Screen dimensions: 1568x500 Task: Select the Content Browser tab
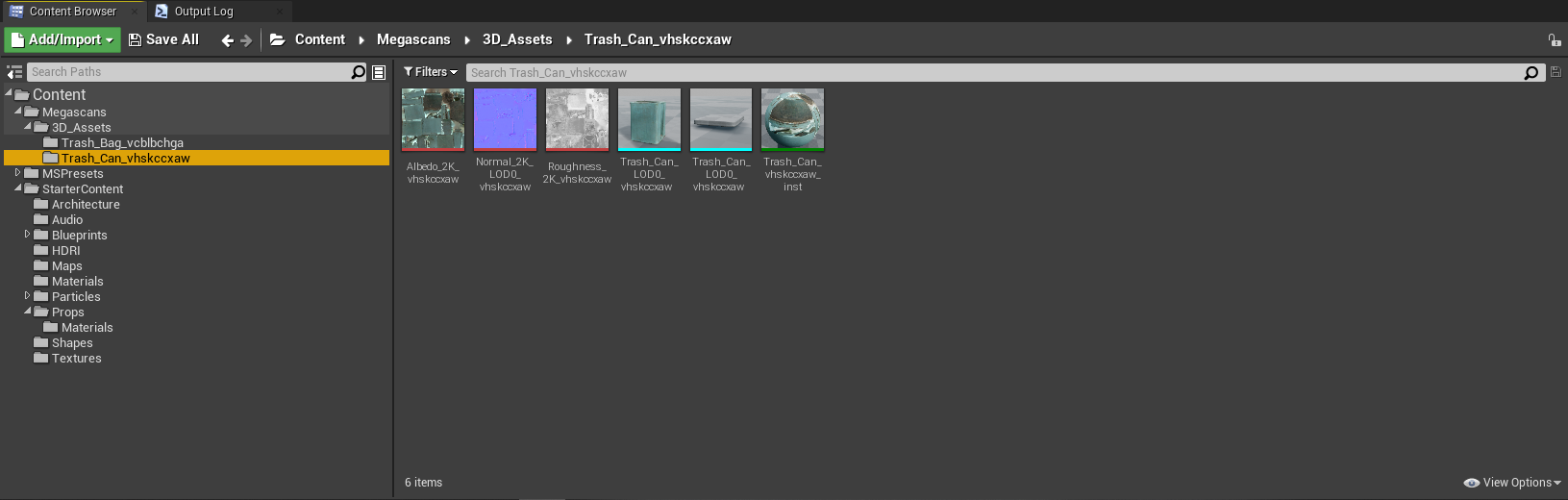[x=72, y=12]
